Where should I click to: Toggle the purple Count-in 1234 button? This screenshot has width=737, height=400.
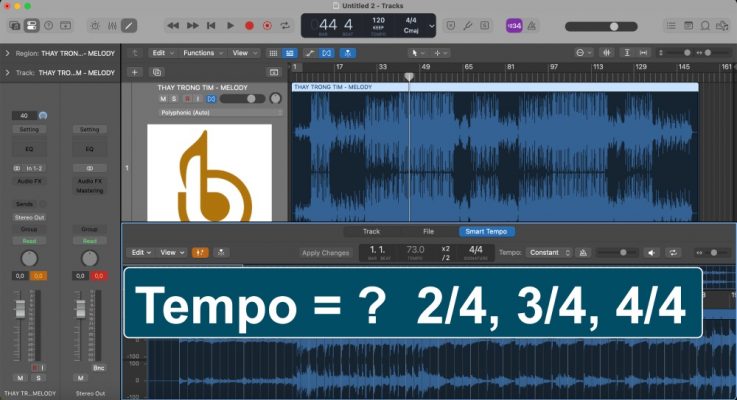[514, 25]
